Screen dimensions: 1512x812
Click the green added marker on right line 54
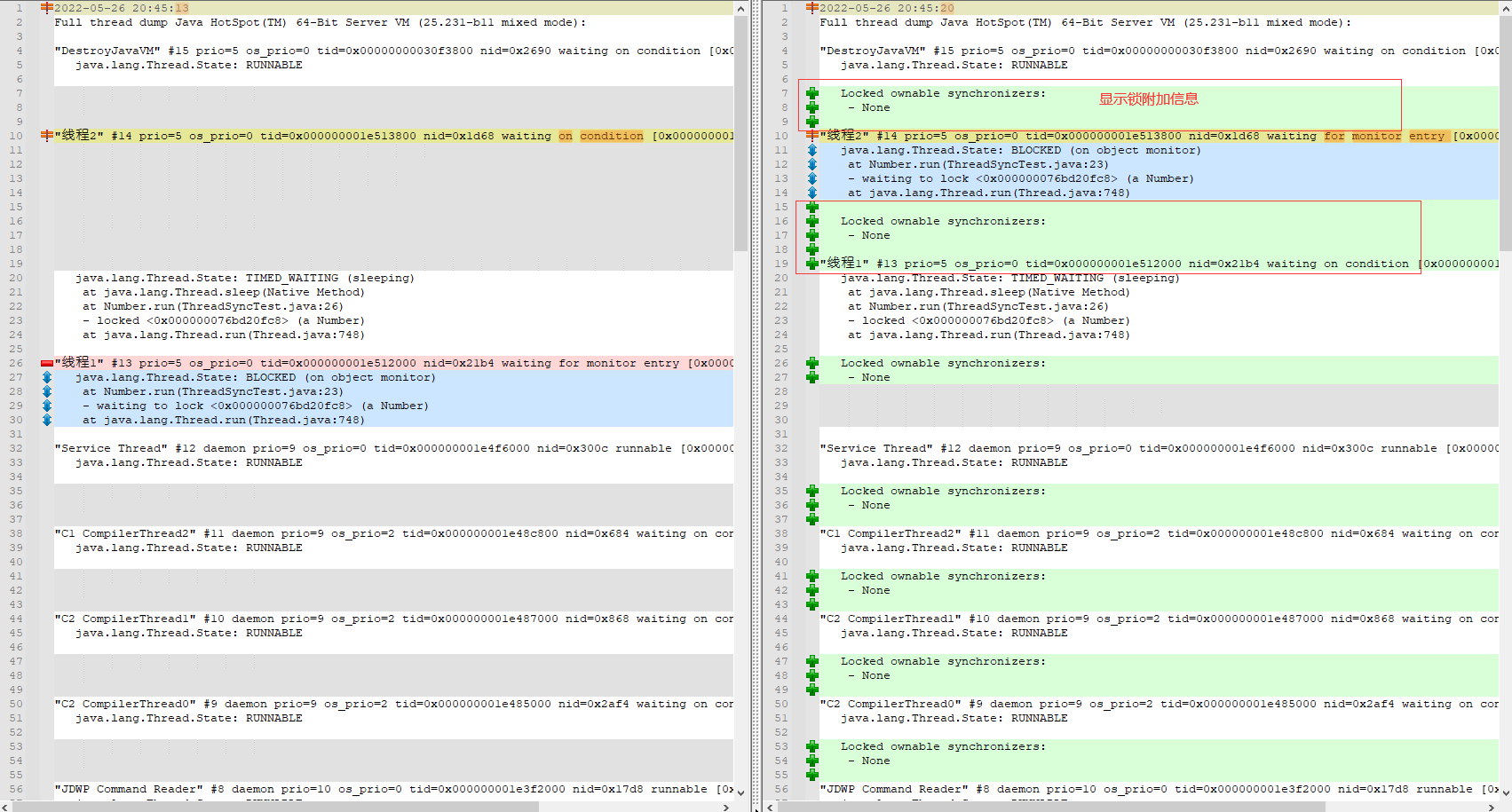tap(812, 761)
